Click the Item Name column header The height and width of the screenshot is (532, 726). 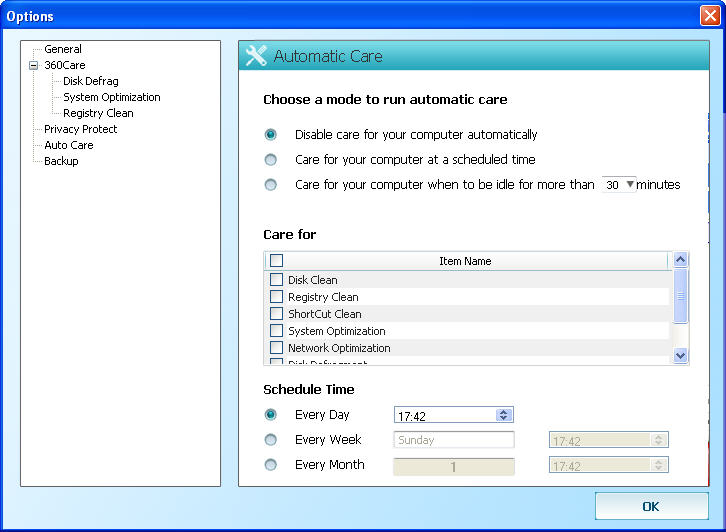(x=465, y=261)
